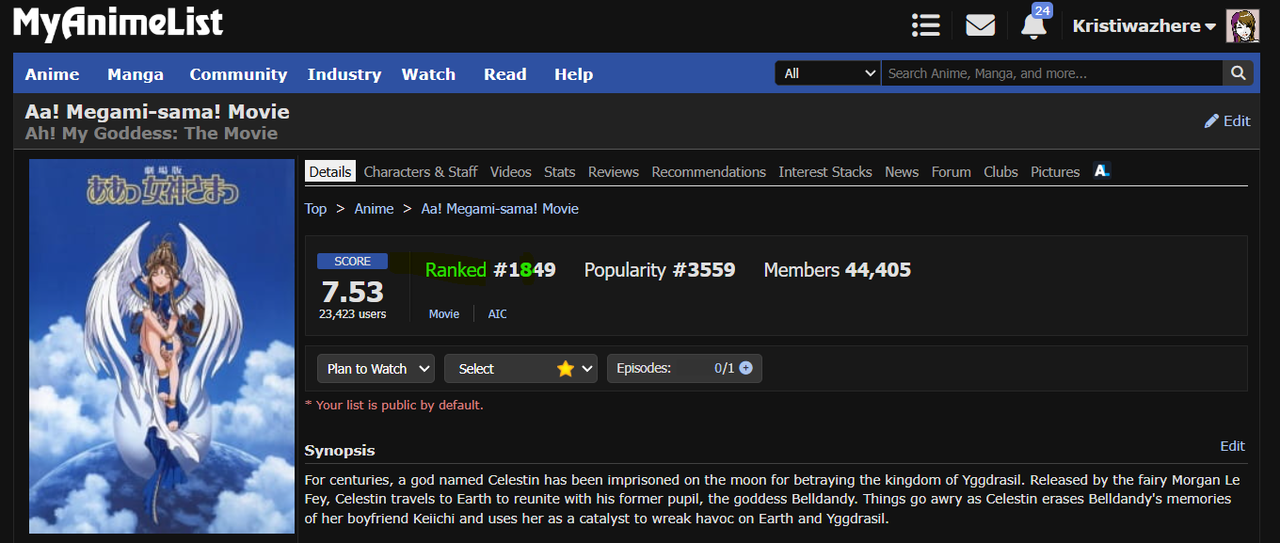Click the search magnifier button
The image size is (1280, 543).
pos(1238,73)
